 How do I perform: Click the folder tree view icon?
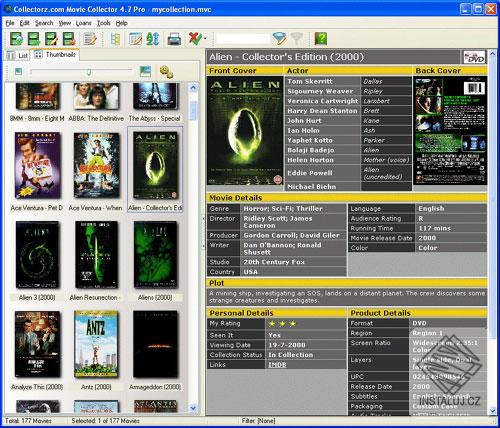[x=115, y=39]
